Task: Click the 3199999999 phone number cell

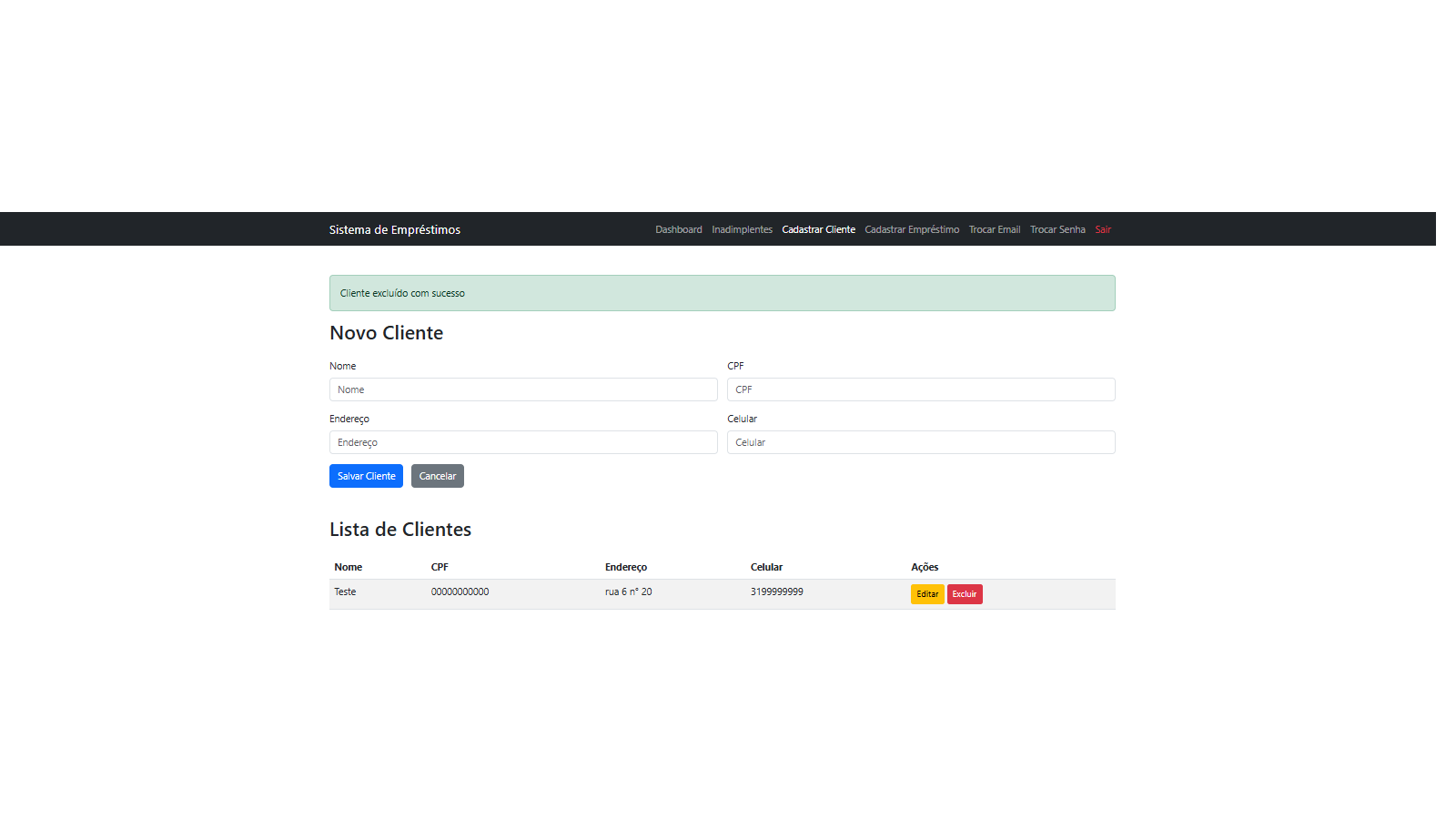Action: (x=776, y=591)
